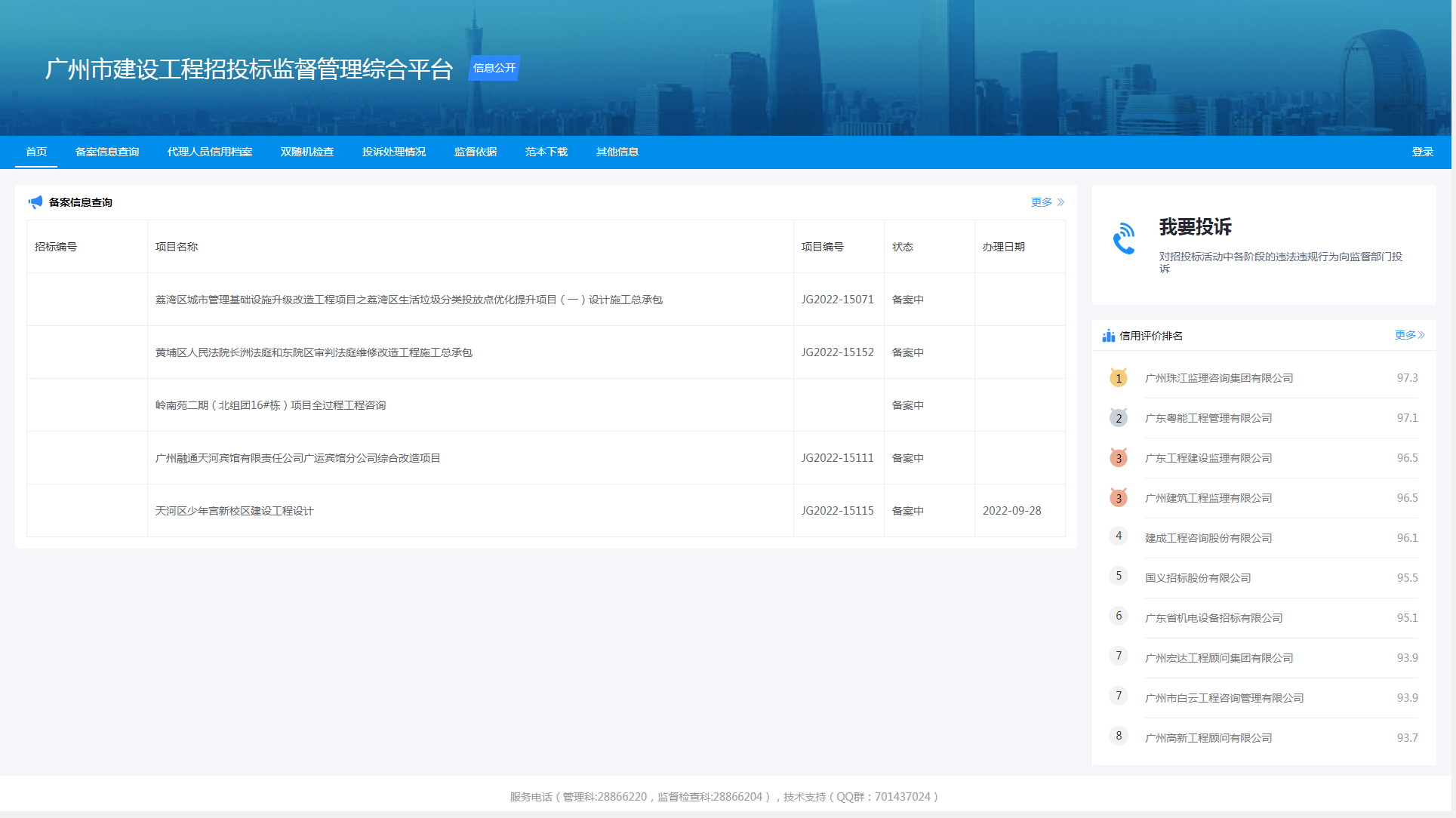This screenshot has height=818, width=1456.
Task: Click the bar chart icon beside 信用评价排名
Action: click(1108, 336)
